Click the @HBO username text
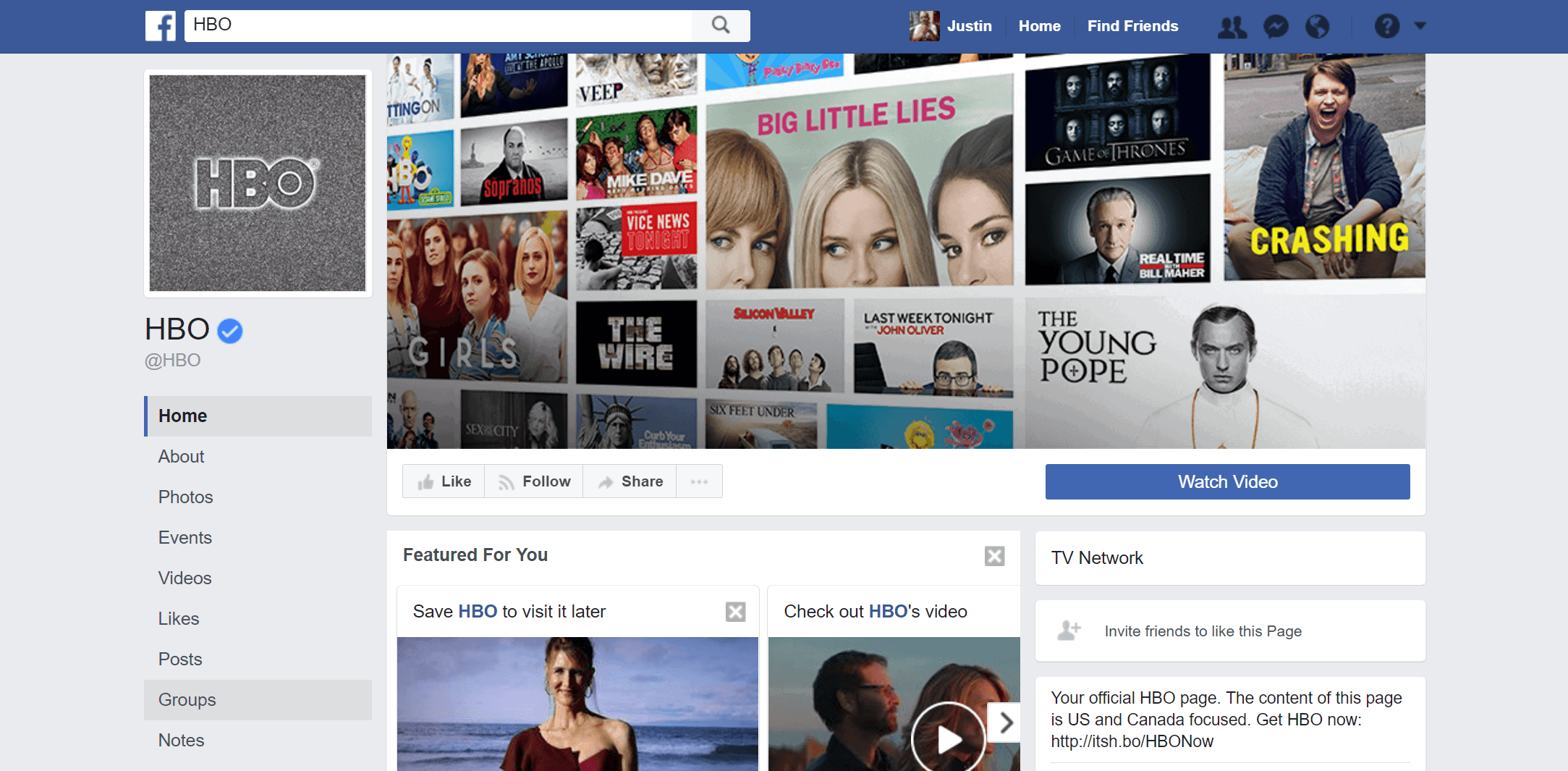The height and width of the screenshot is (771, 1568). [173, 361]
